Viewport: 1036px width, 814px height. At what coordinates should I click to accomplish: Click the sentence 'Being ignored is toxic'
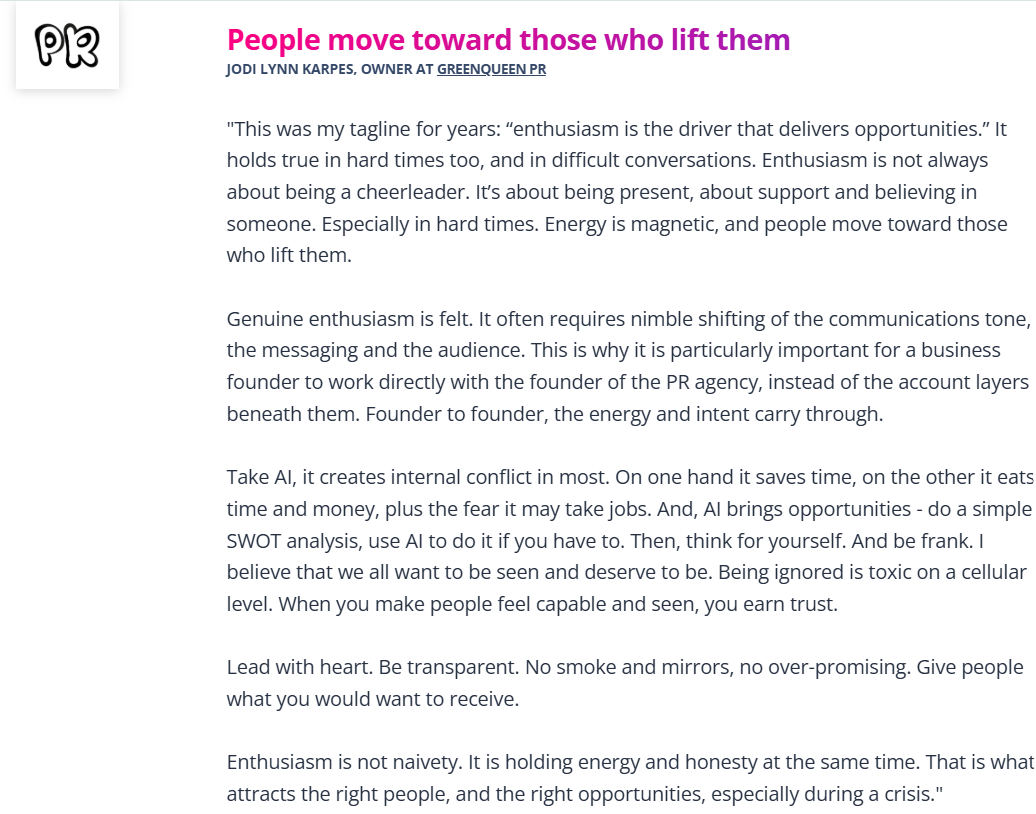pos(814,572)
